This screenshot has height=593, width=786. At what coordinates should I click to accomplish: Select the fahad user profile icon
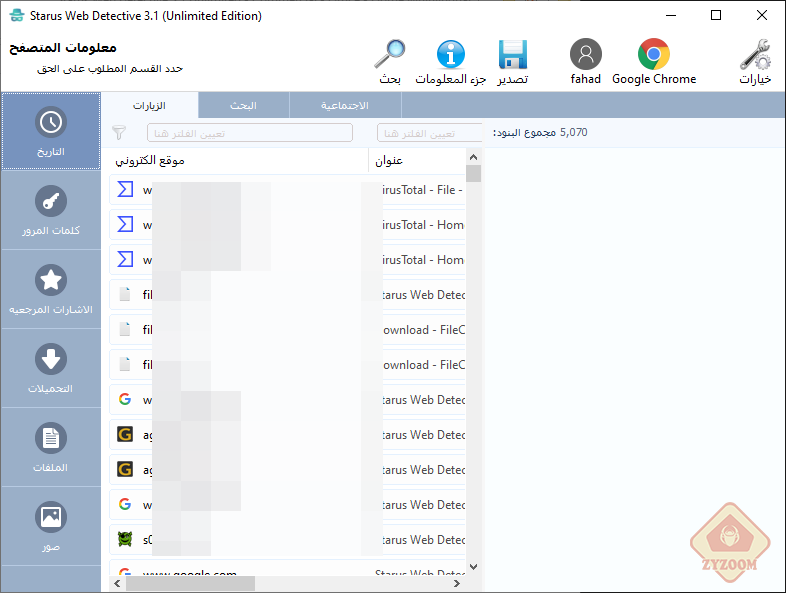point(585,54)
